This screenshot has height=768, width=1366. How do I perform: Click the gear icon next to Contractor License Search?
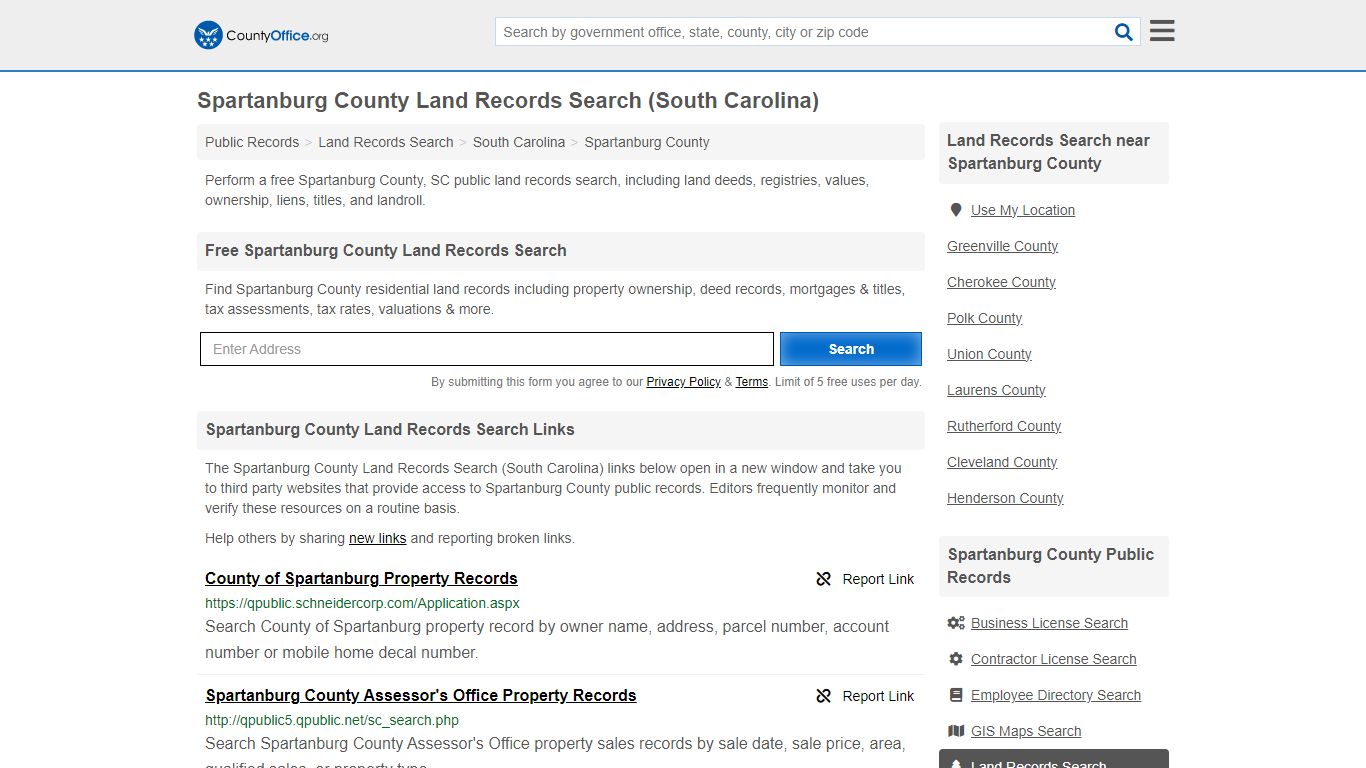pos(956,659)
